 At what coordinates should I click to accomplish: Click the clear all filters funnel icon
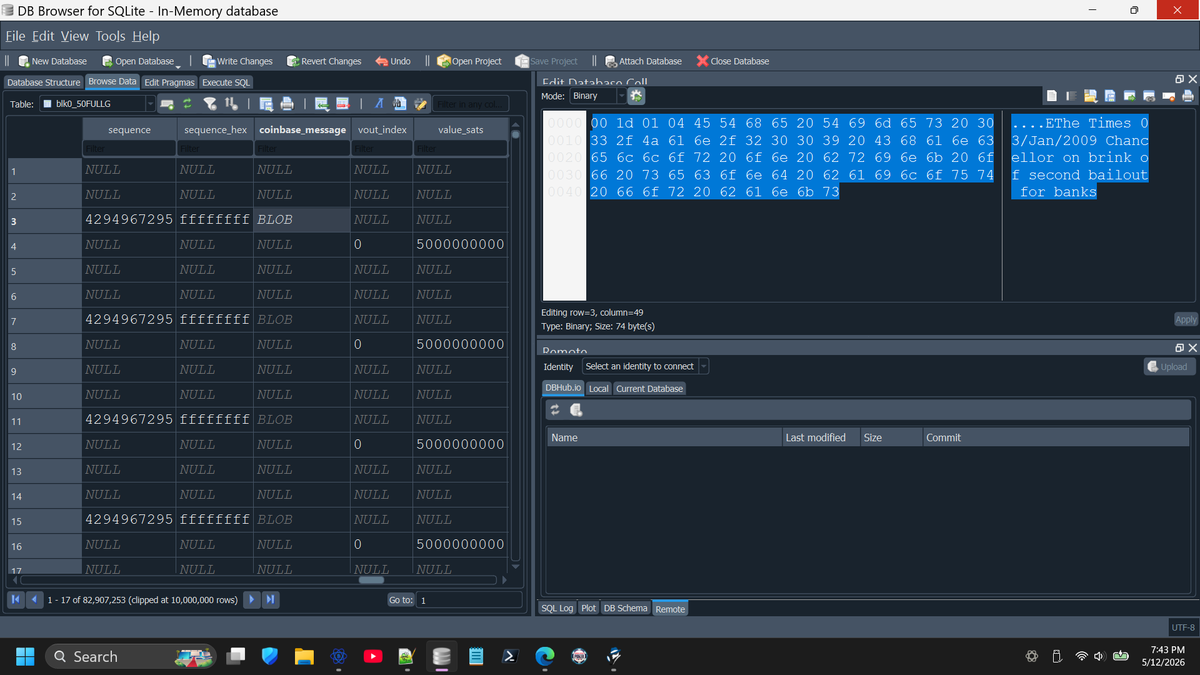(x=210, y=104)
